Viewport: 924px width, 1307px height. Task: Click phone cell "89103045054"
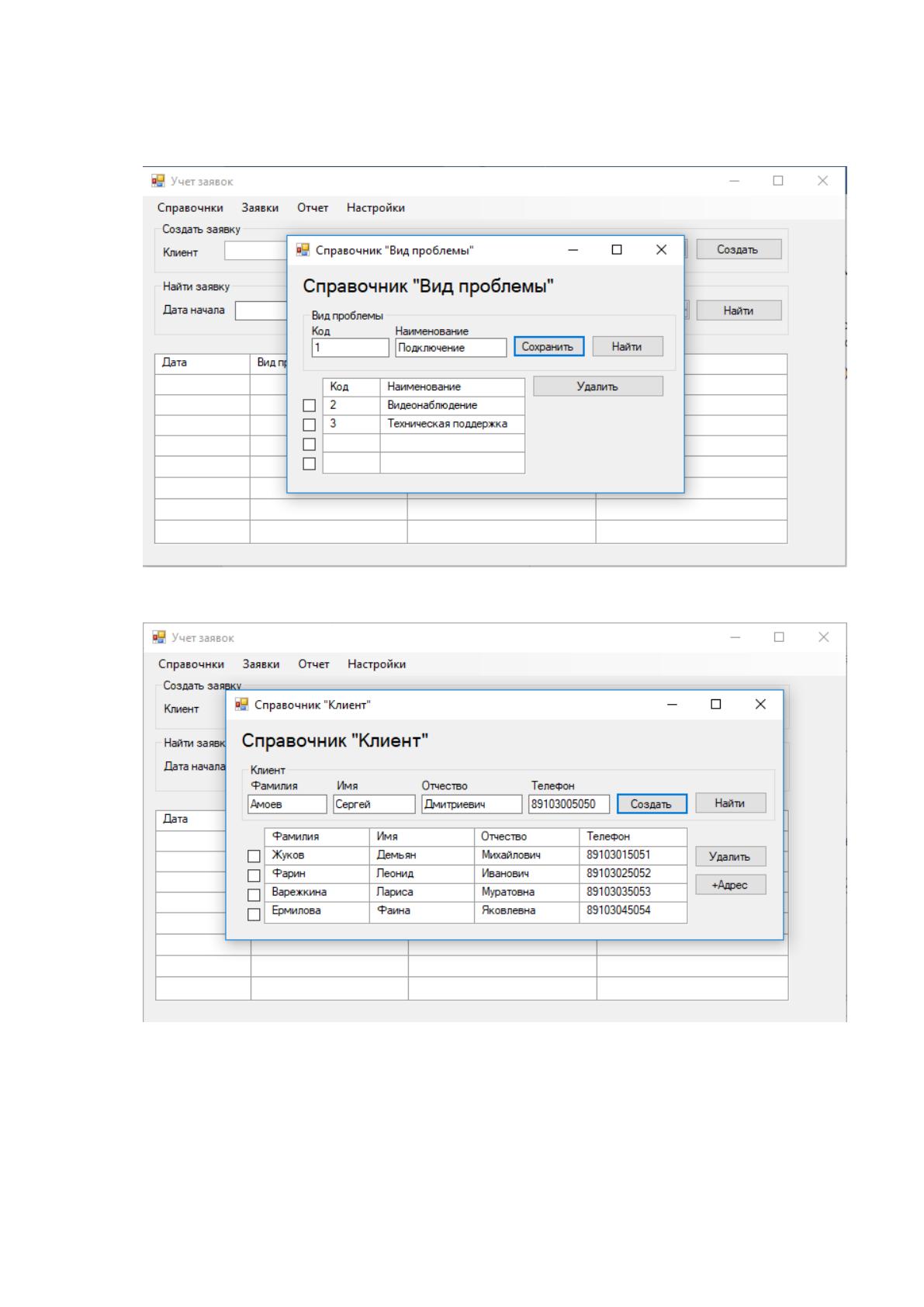(x=633, y=911)
